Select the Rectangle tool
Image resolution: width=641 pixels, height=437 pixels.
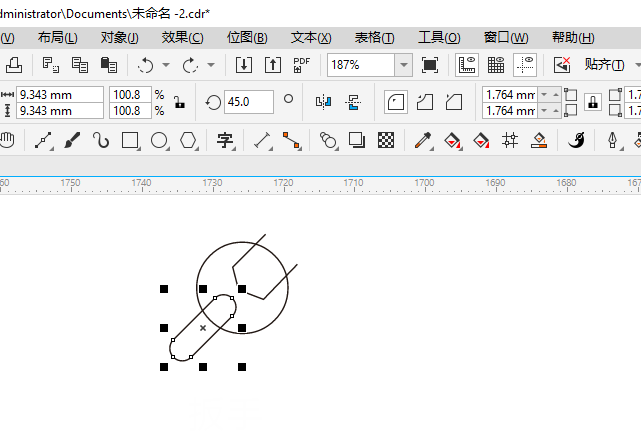130,141
